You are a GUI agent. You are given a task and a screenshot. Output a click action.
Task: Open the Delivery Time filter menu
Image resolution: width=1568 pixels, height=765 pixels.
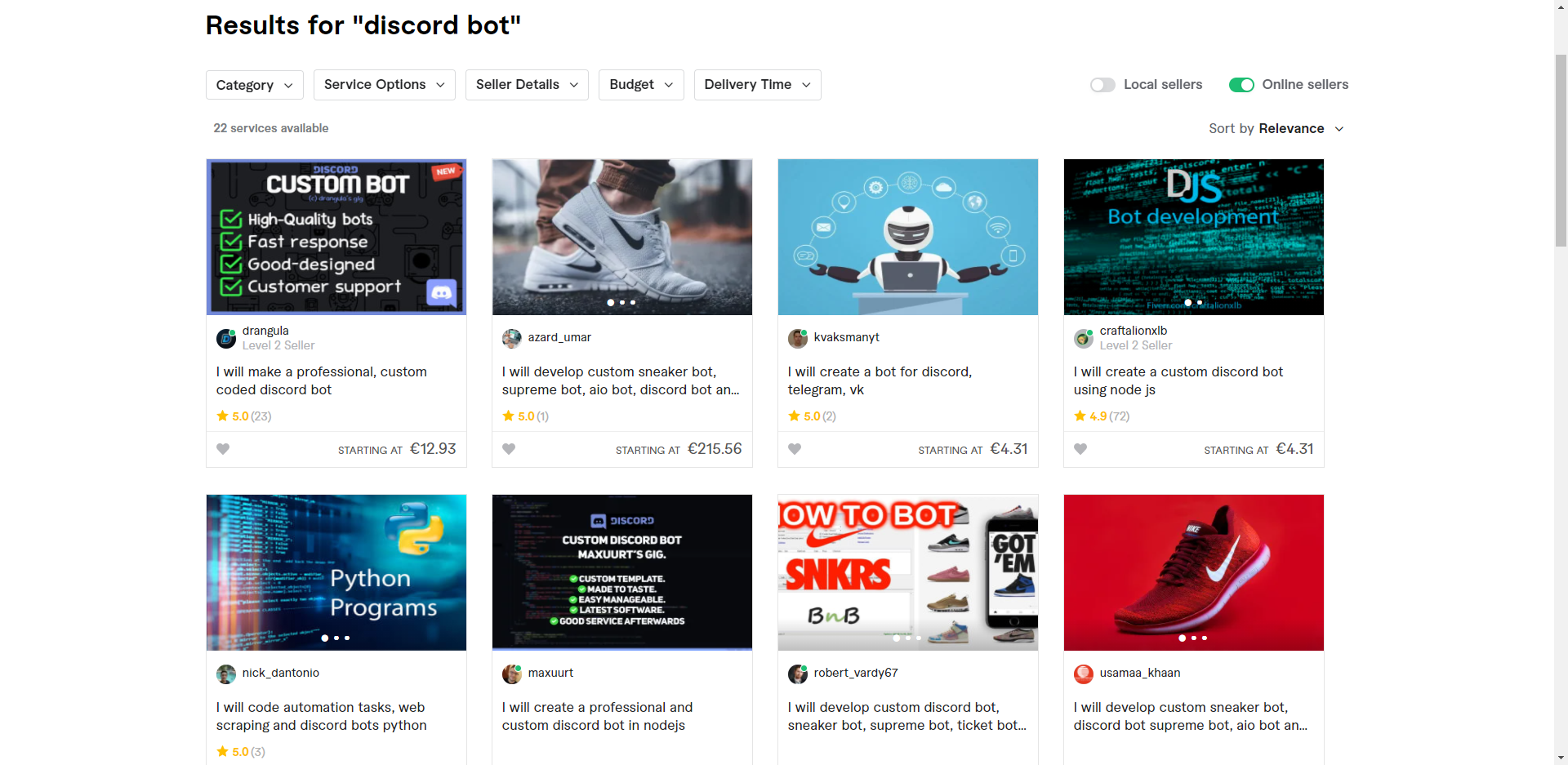[x=756, y=85]
